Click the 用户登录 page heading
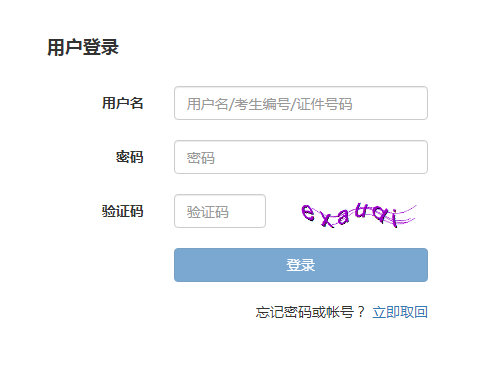The height and width of the screenshot is (369, 486). coord(83,47)
